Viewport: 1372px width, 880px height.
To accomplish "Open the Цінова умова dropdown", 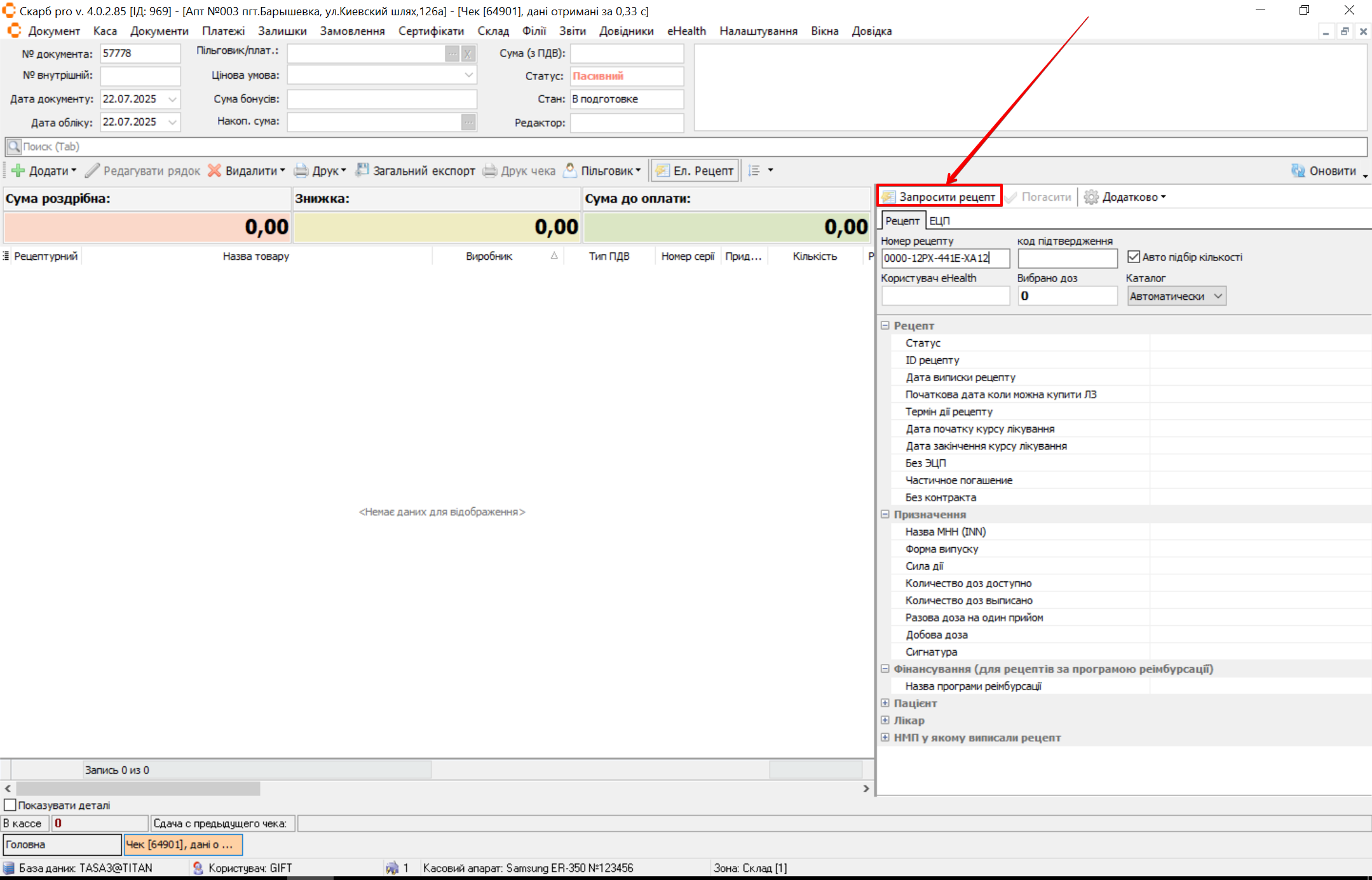I will (x=468, y=75).
